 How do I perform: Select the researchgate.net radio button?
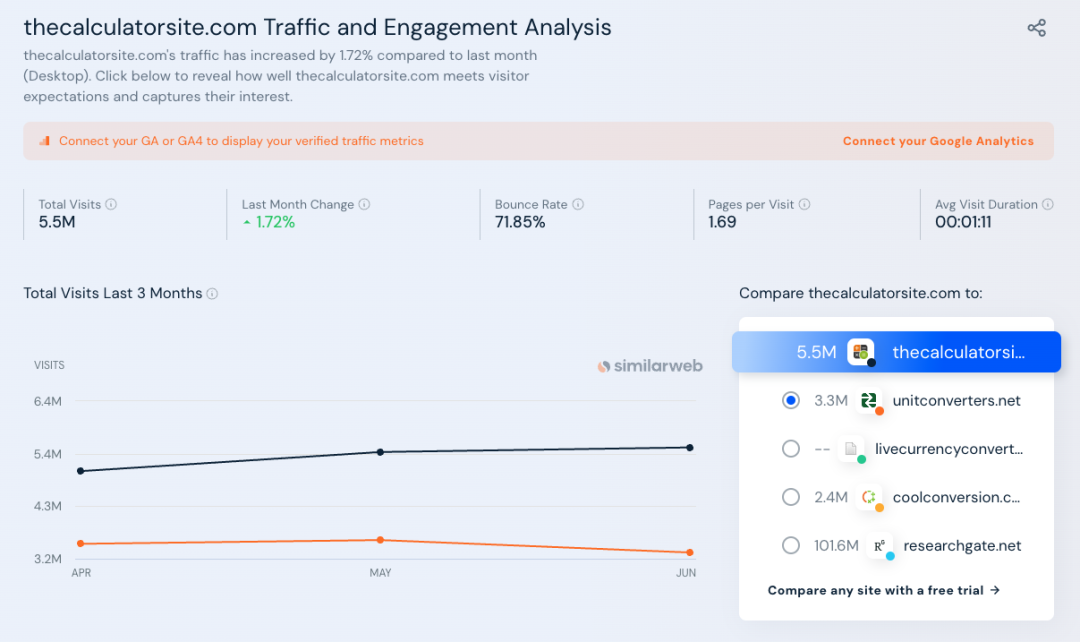coord(791,546)
